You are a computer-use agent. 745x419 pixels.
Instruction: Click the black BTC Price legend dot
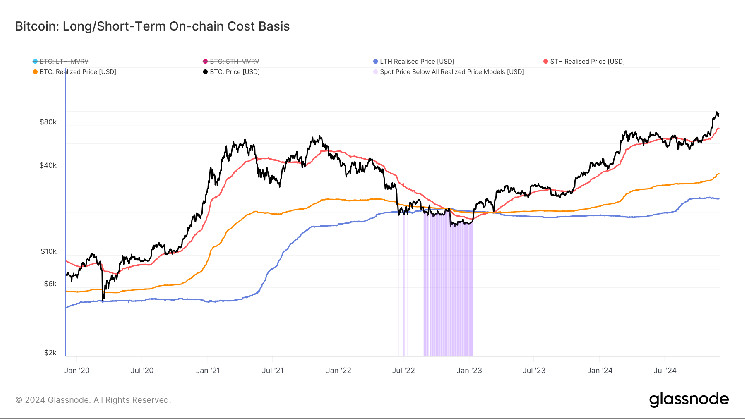pos(207,72)
